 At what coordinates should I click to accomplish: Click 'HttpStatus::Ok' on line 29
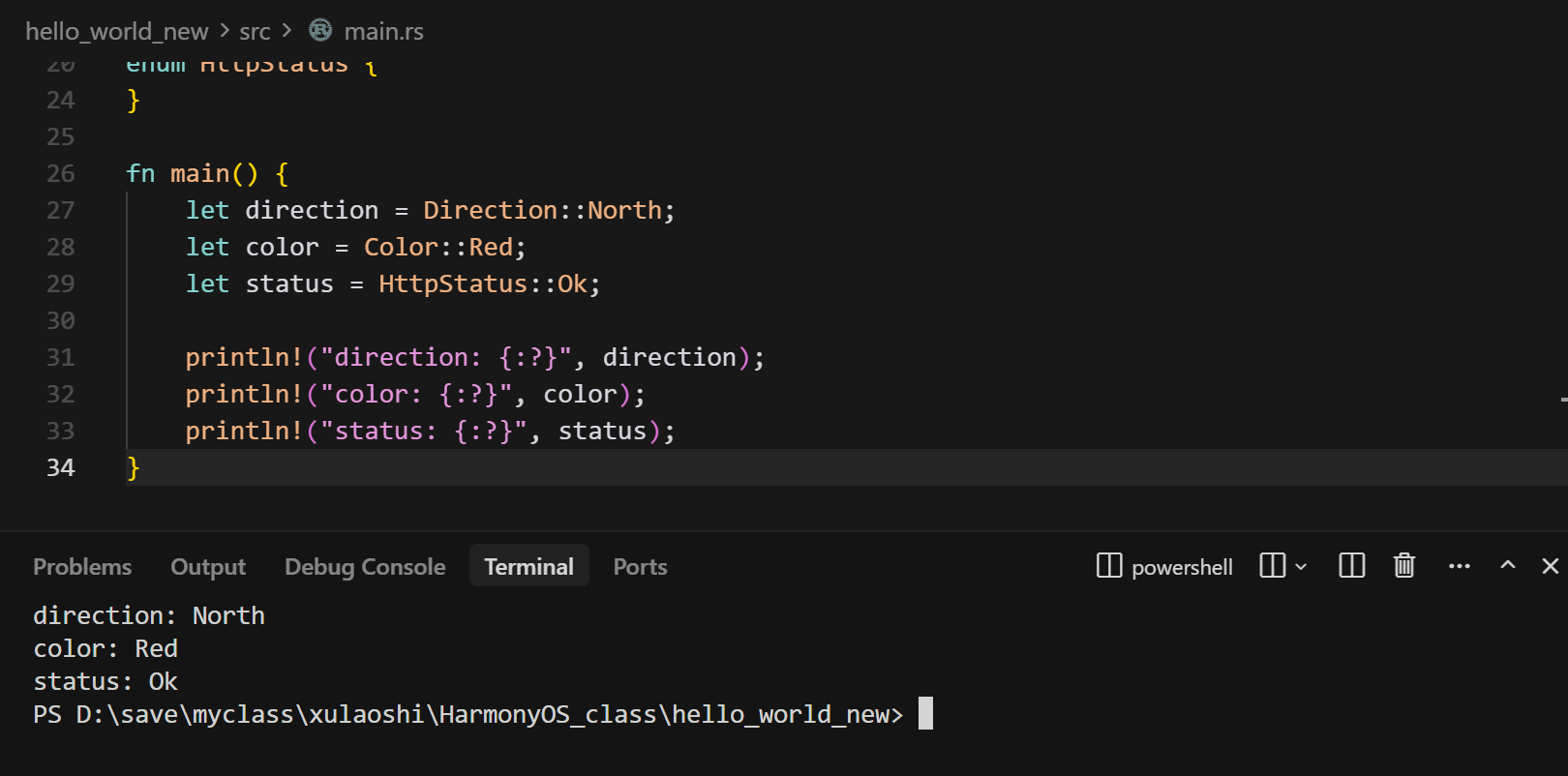click(x=483, y=284)
